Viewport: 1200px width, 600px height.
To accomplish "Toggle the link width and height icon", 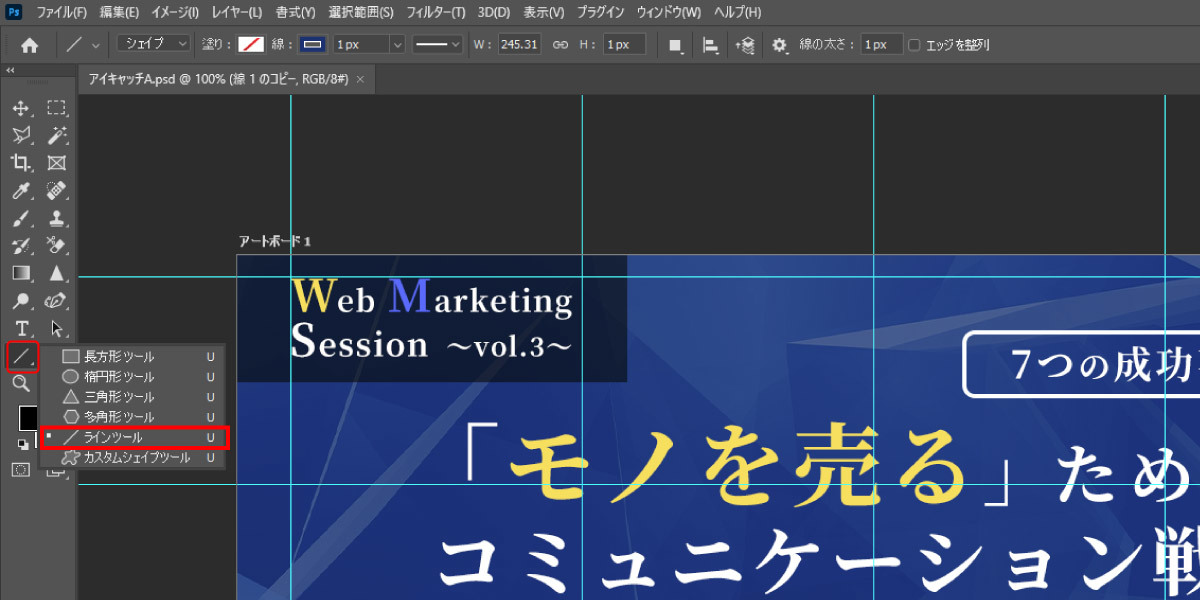I will click(560, 45).
